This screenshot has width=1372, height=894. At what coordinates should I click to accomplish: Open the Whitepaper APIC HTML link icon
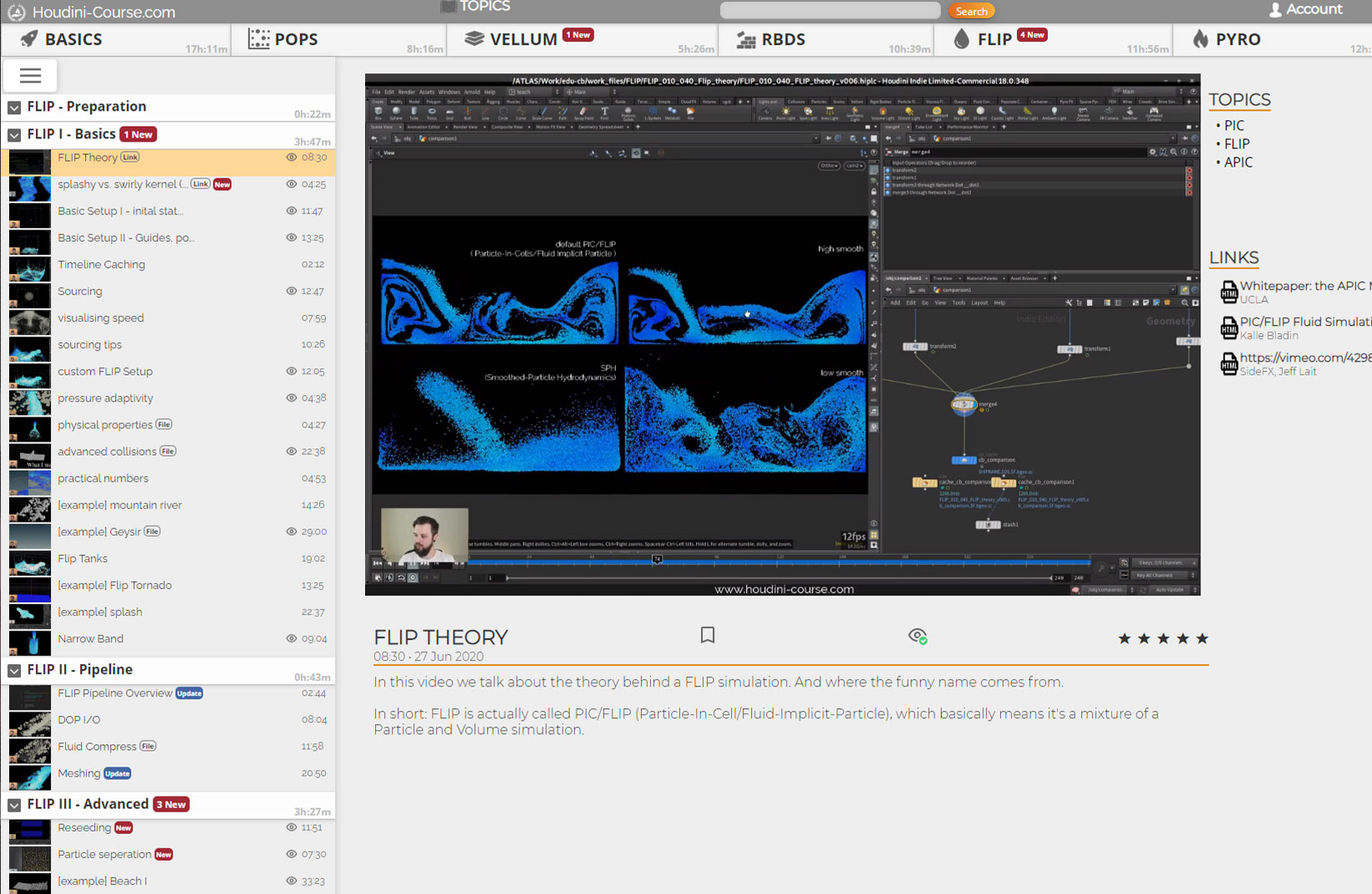(x=1229, y=292)
